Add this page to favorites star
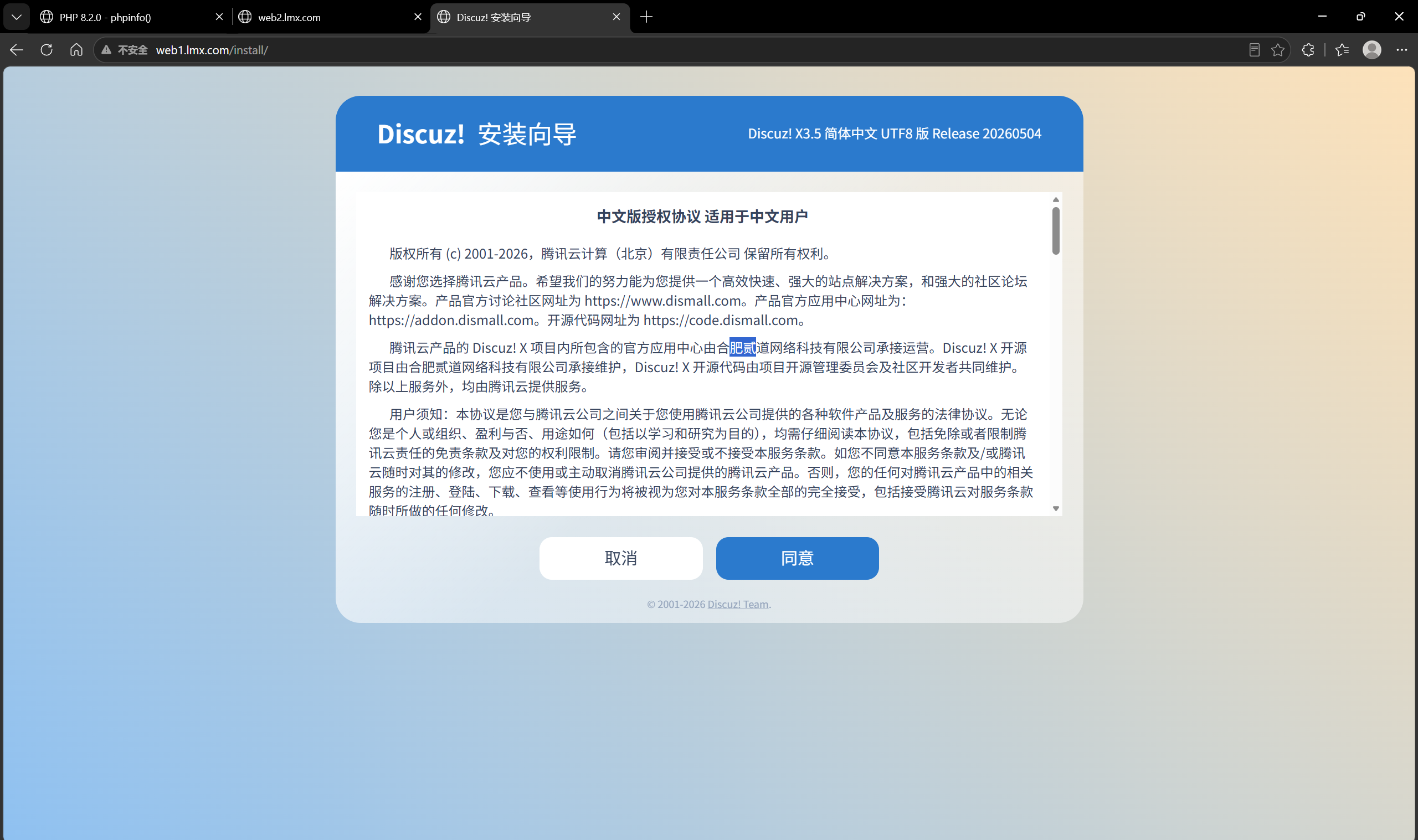This screenshot has width=1418, height=840. 1278,50
